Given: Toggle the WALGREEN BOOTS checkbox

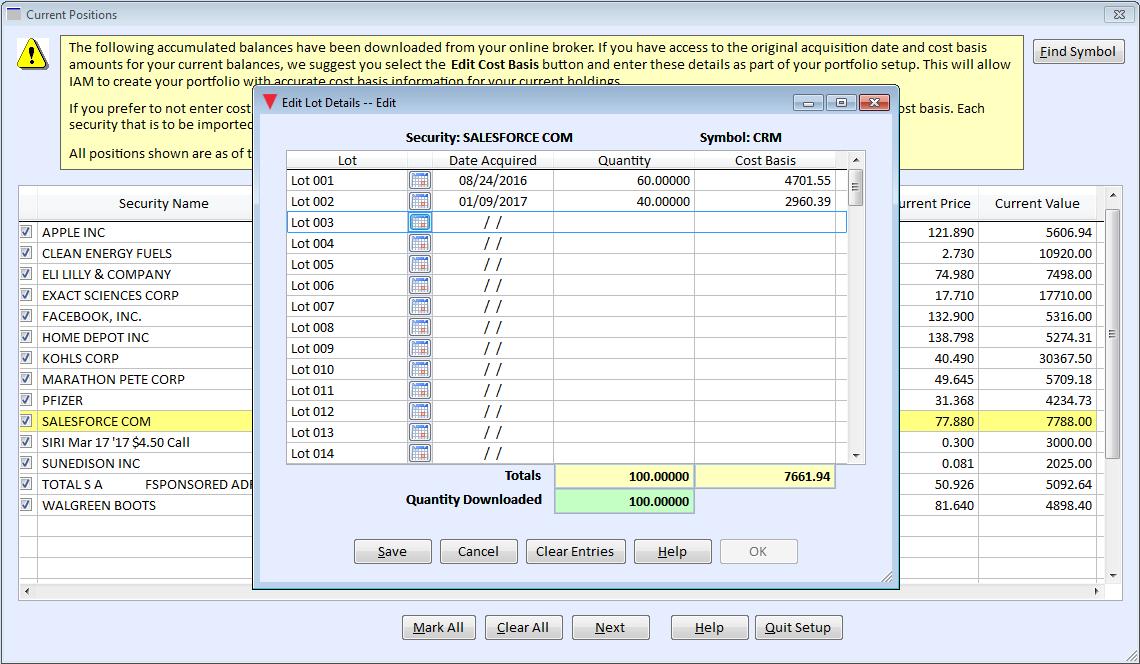Looking at the screenshot, I should [x=26, y=505].
